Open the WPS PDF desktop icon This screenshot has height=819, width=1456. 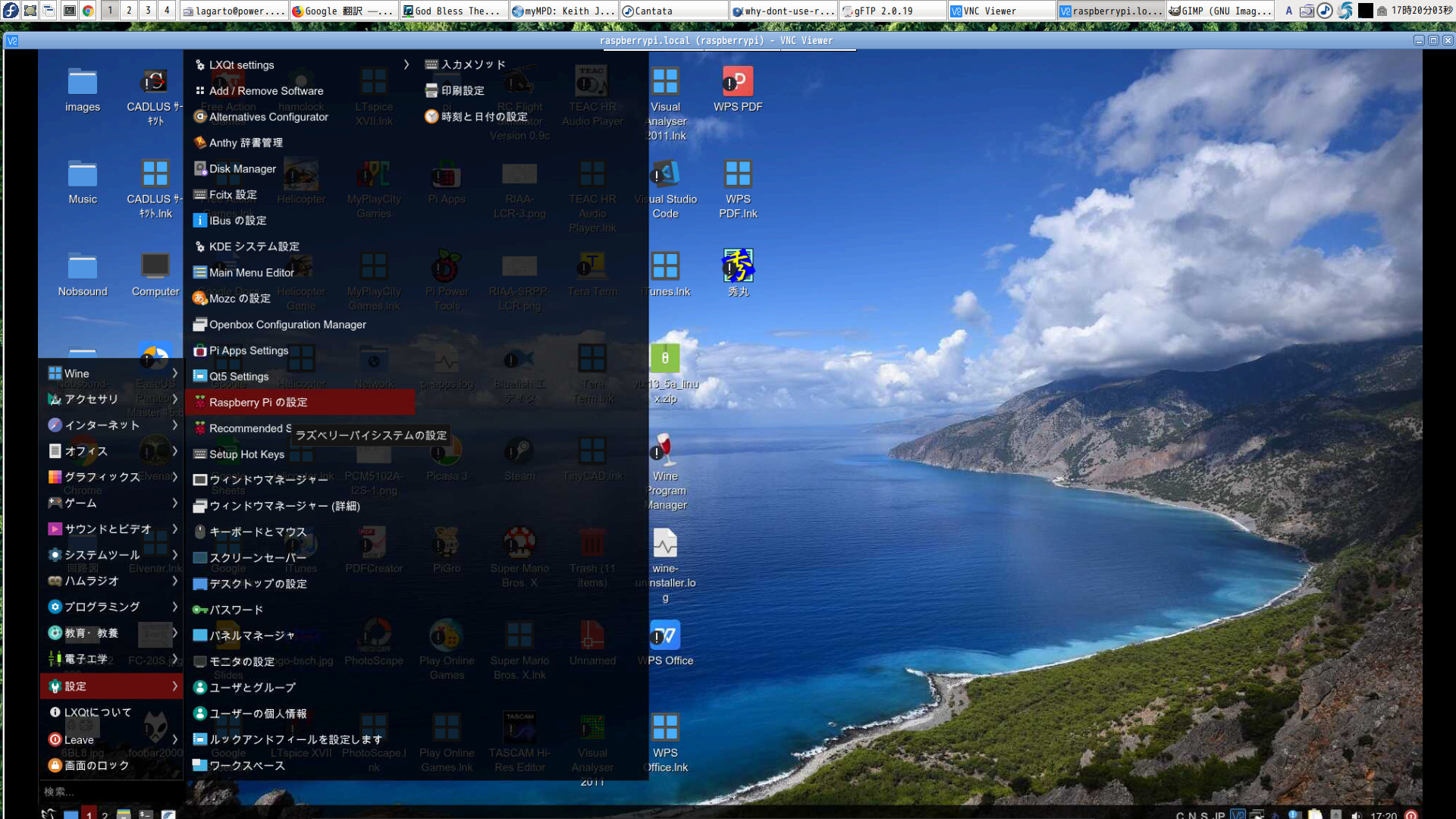point(737,82)
